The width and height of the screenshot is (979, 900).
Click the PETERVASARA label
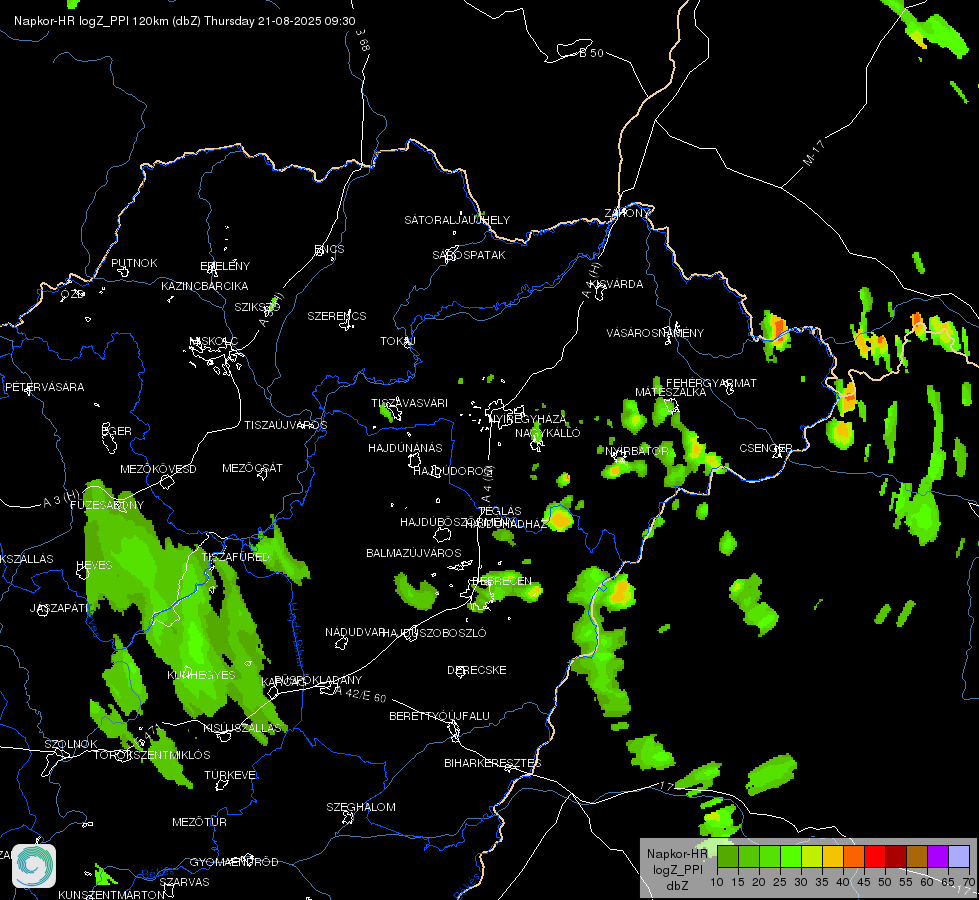tap(44, 387)
